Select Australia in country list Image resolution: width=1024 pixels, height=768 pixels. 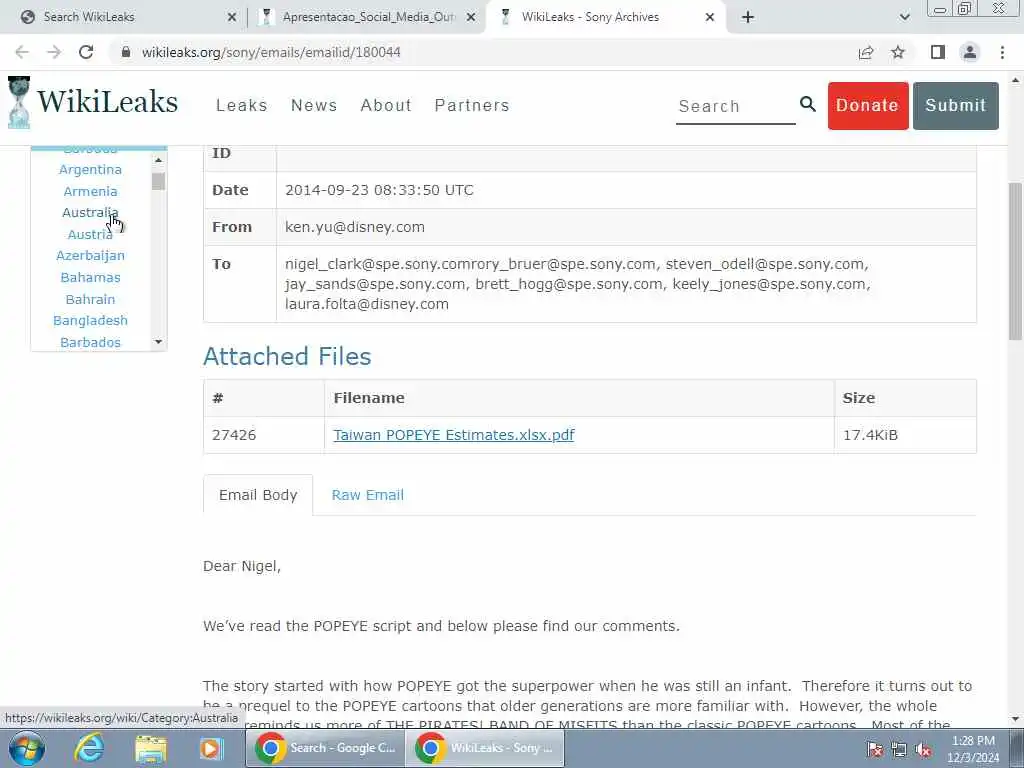90,213
